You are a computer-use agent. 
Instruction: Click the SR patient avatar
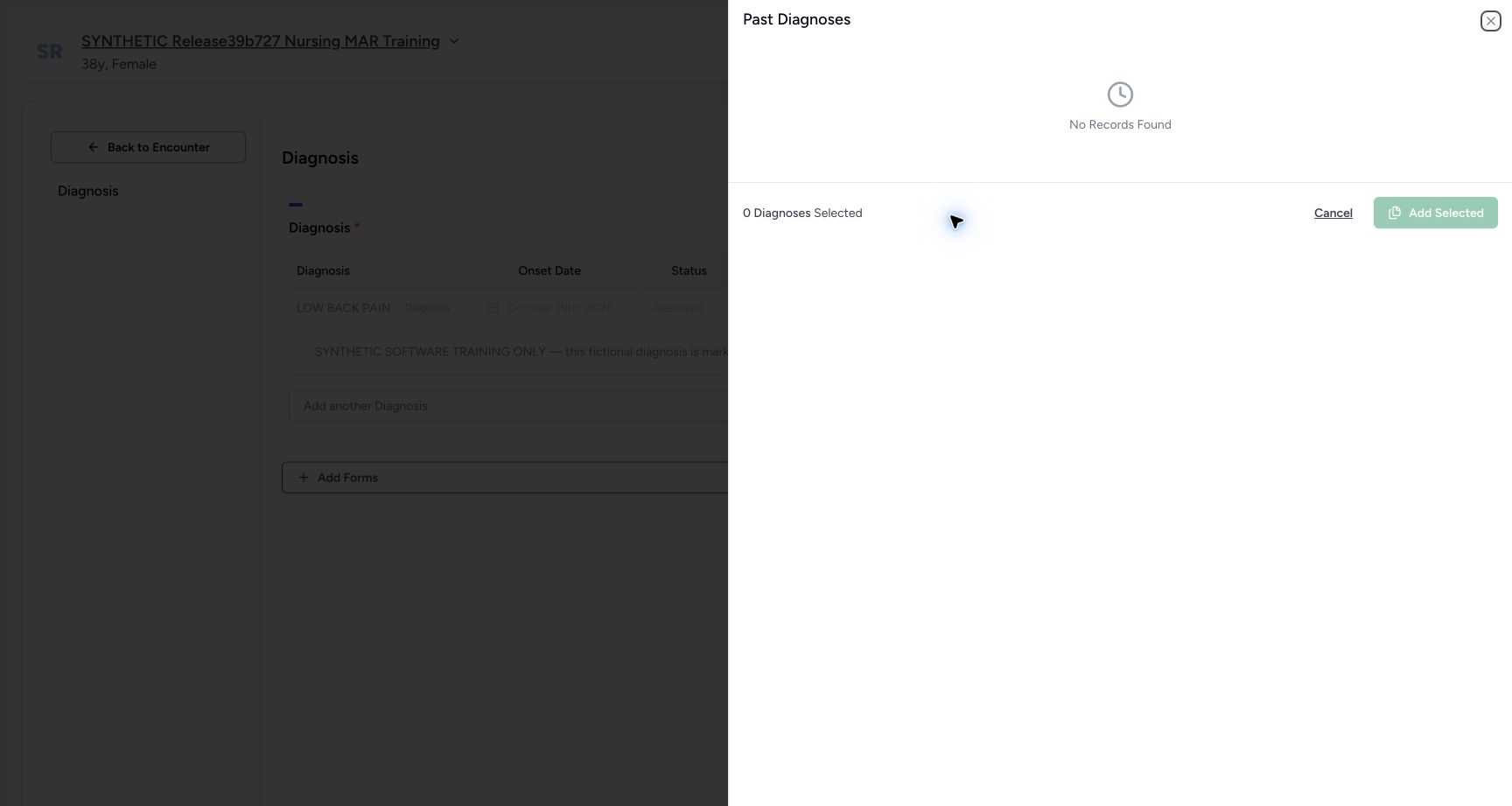[50, 52]
